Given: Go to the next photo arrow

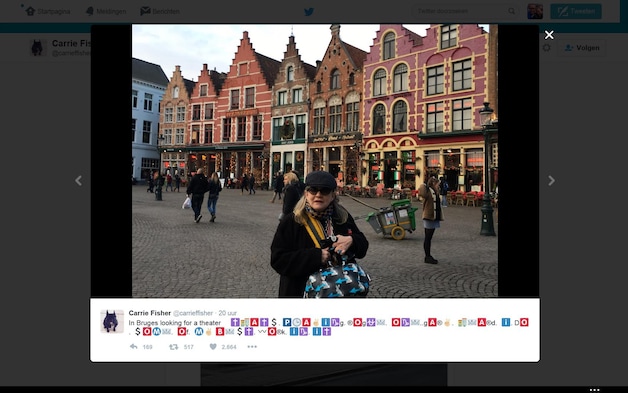Looking at the screenshot, I should 552,181.
